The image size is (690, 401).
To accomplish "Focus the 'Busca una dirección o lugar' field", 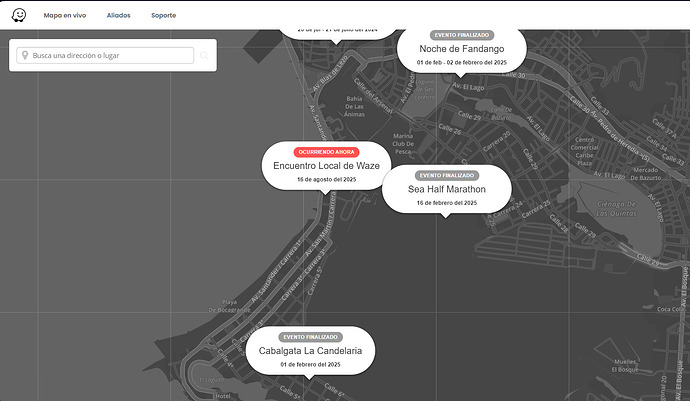I will [x=110, y=56].
